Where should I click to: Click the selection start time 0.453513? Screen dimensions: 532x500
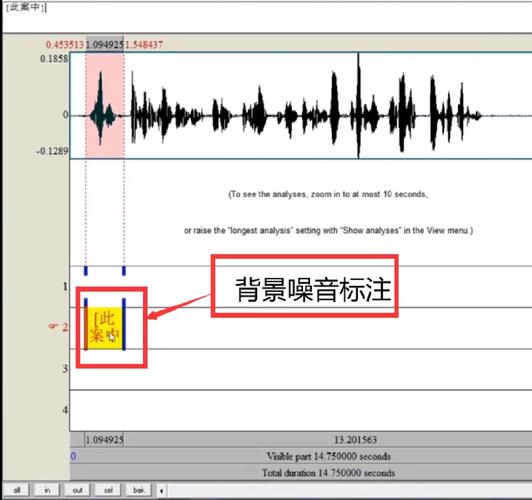coord(64,45)
